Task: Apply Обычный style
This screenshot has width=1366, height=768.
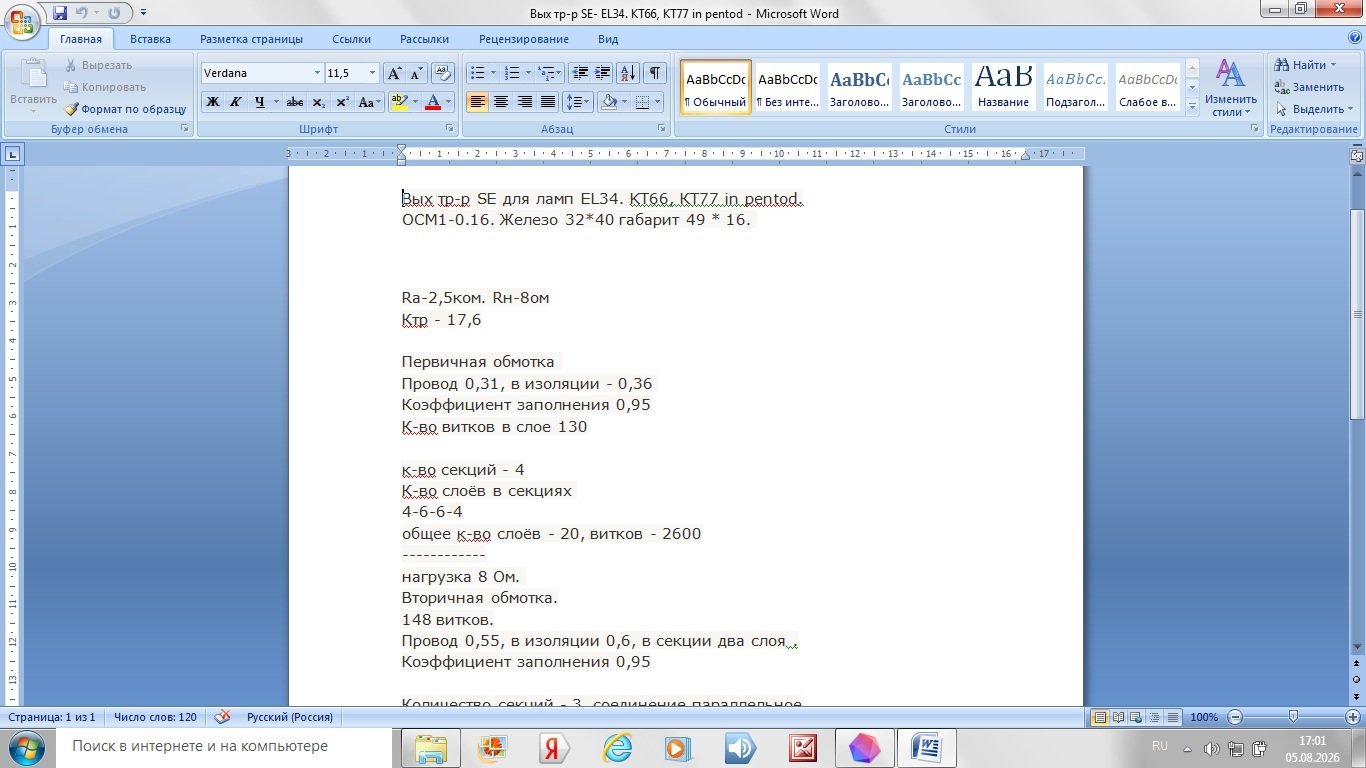Action: tap(716, 88)
